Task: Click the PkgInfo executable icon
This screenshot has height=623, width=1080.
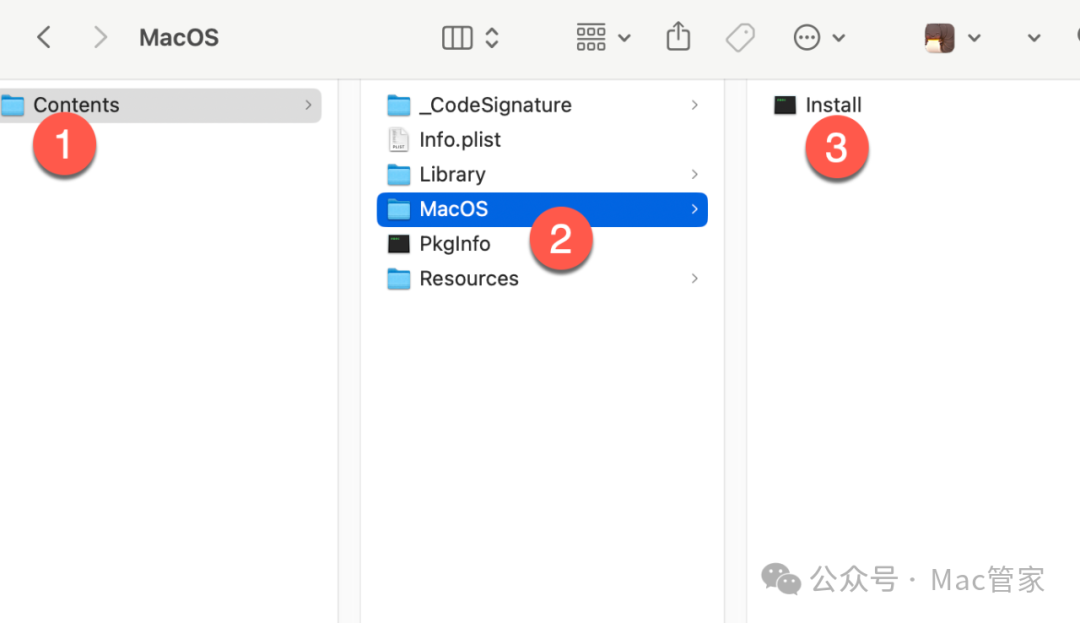Action: pos(399,244)
